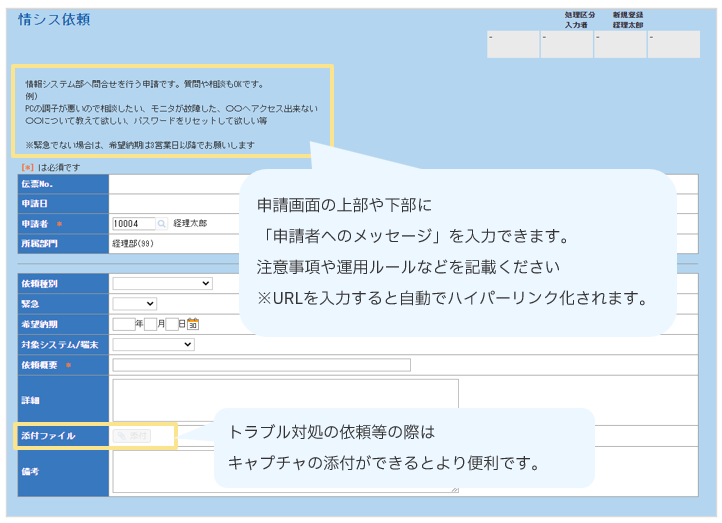Click the 添付 attach file button

[x=132, y=436]
